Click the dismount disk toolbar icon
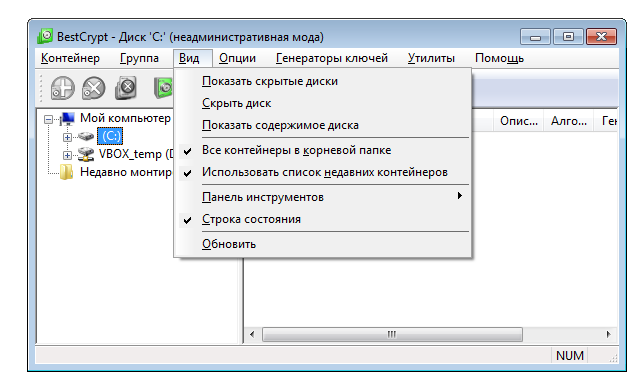 (x=126, y=88)
